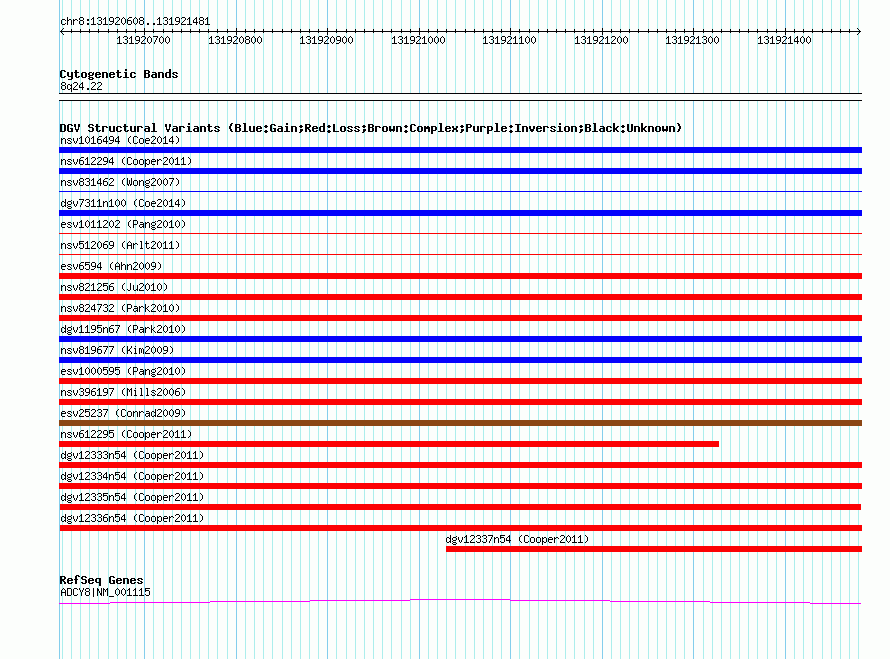Click the red bar of nsv824732

[x=460, y=318]
